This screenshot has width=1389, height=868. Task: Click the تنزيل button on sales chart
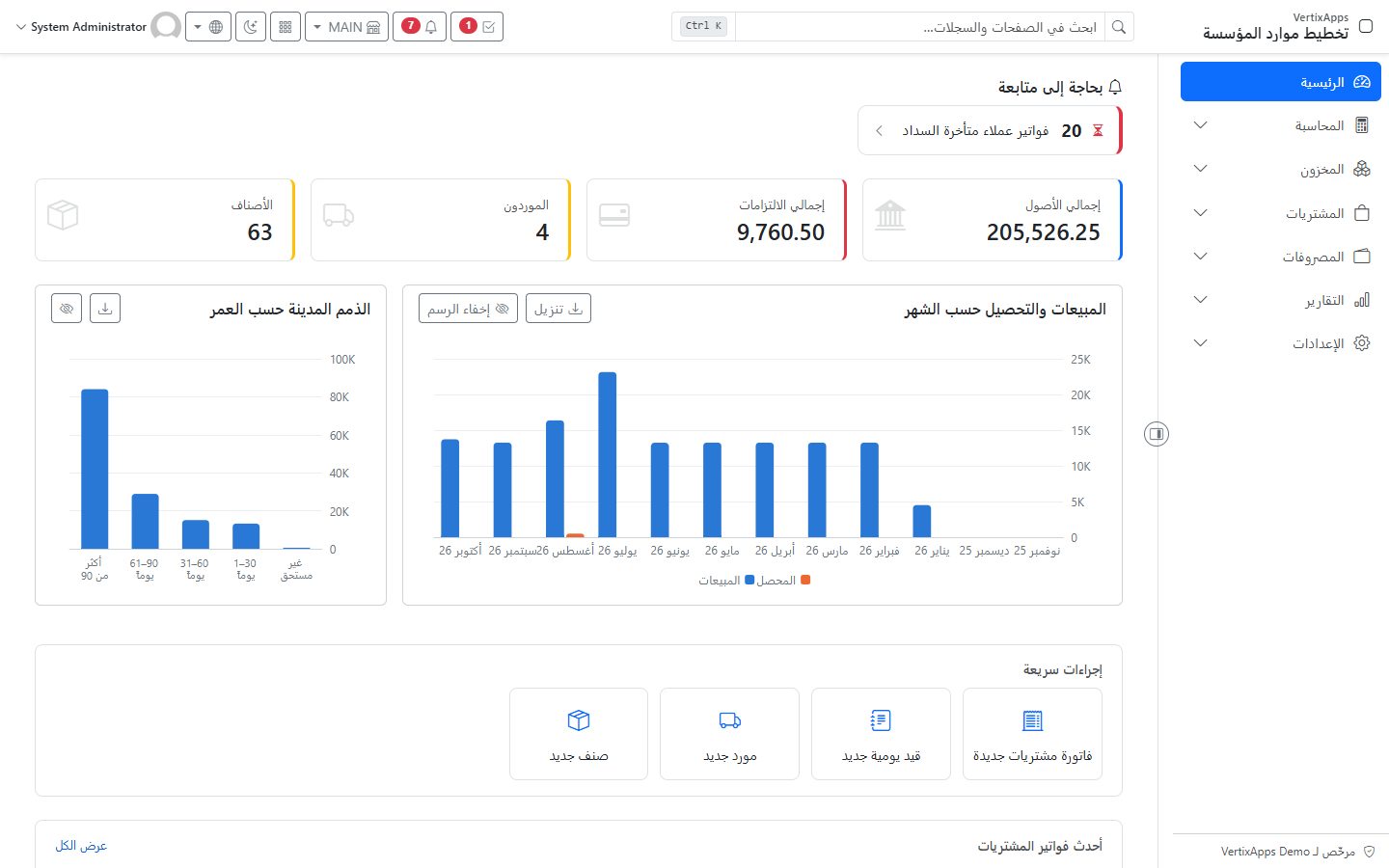[558, 309]
